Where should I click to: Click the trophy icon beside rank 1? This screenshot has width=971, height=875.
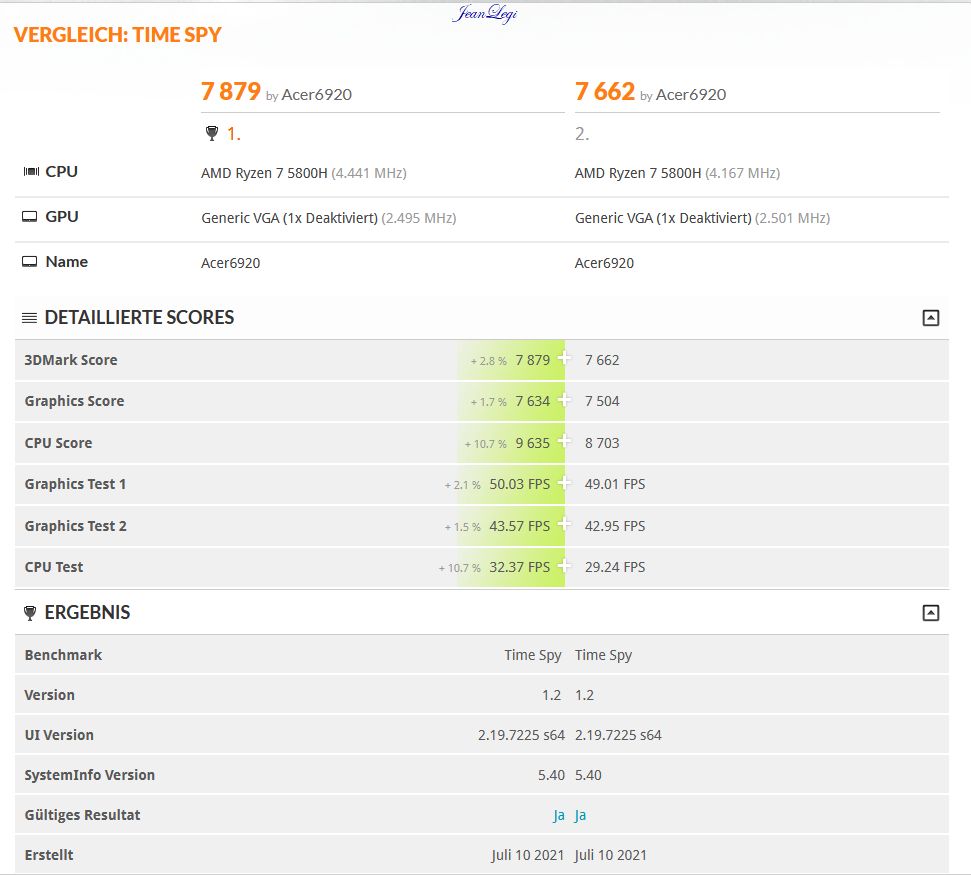tap(212, 133)
